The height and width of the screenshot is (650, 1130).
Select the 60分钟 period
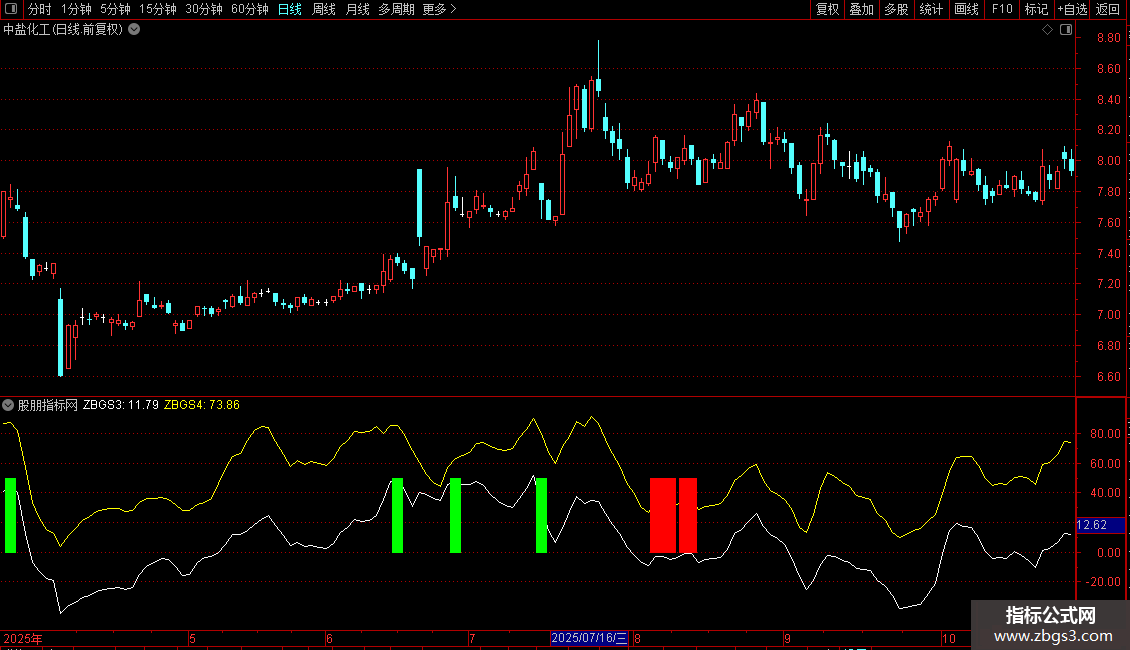click(250, 9)
